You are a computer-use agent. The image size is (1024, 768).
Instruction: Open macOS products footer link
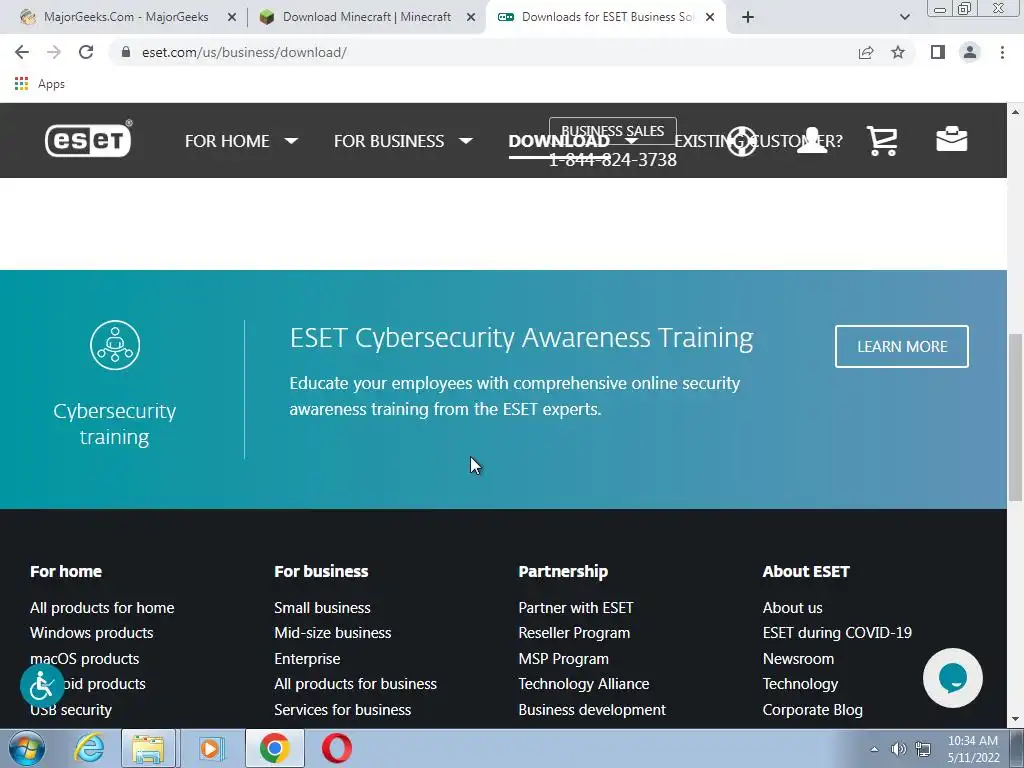(x=84, y=658)
